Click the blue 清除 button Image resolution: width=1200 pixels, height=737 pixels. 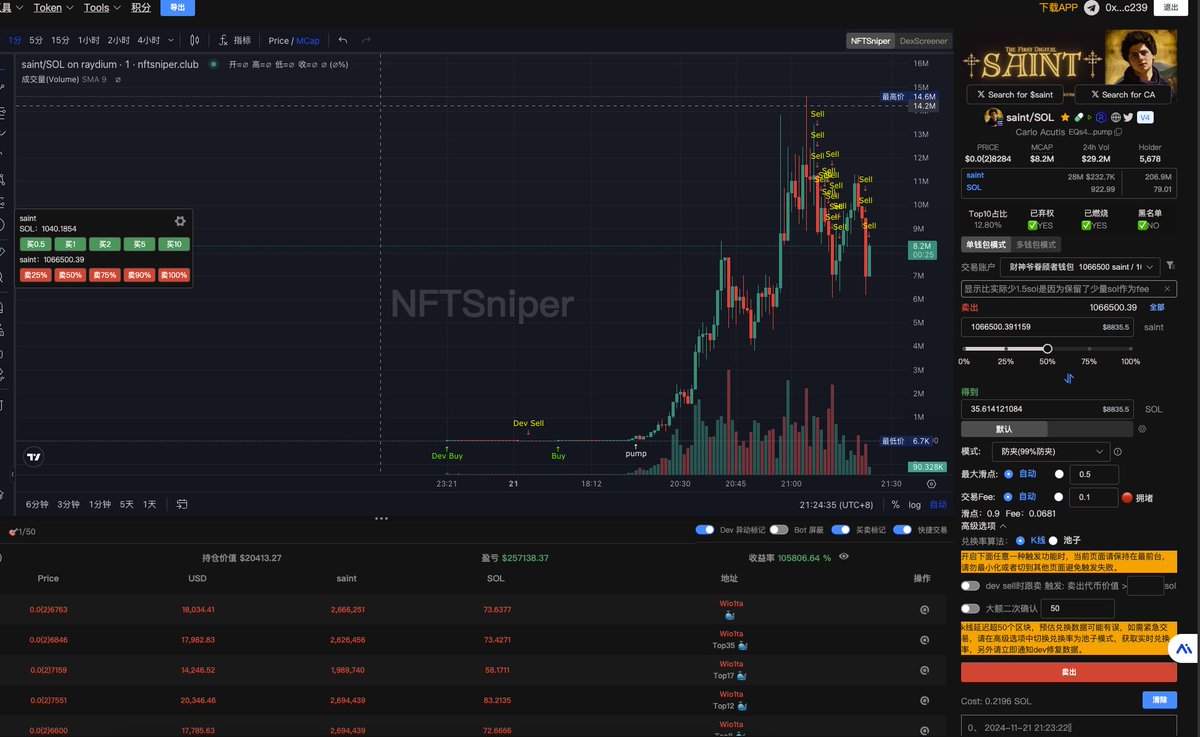point(1159,700)
